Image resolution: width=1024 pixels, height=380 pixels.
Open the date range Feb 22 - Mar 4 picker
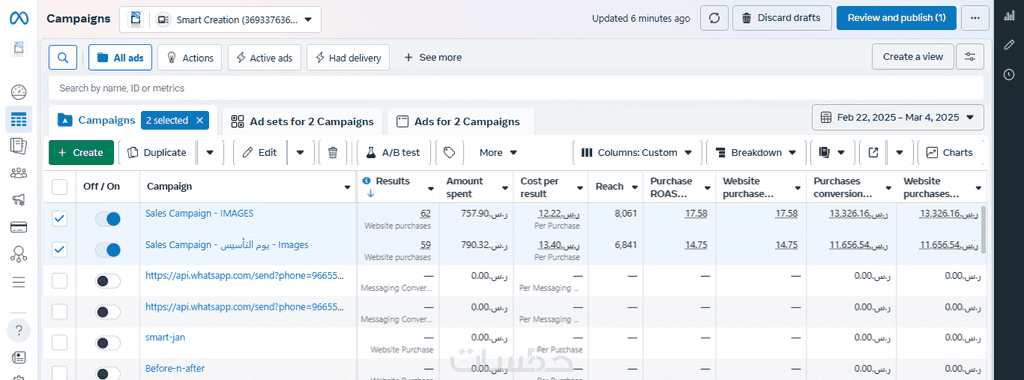point(898,118)
